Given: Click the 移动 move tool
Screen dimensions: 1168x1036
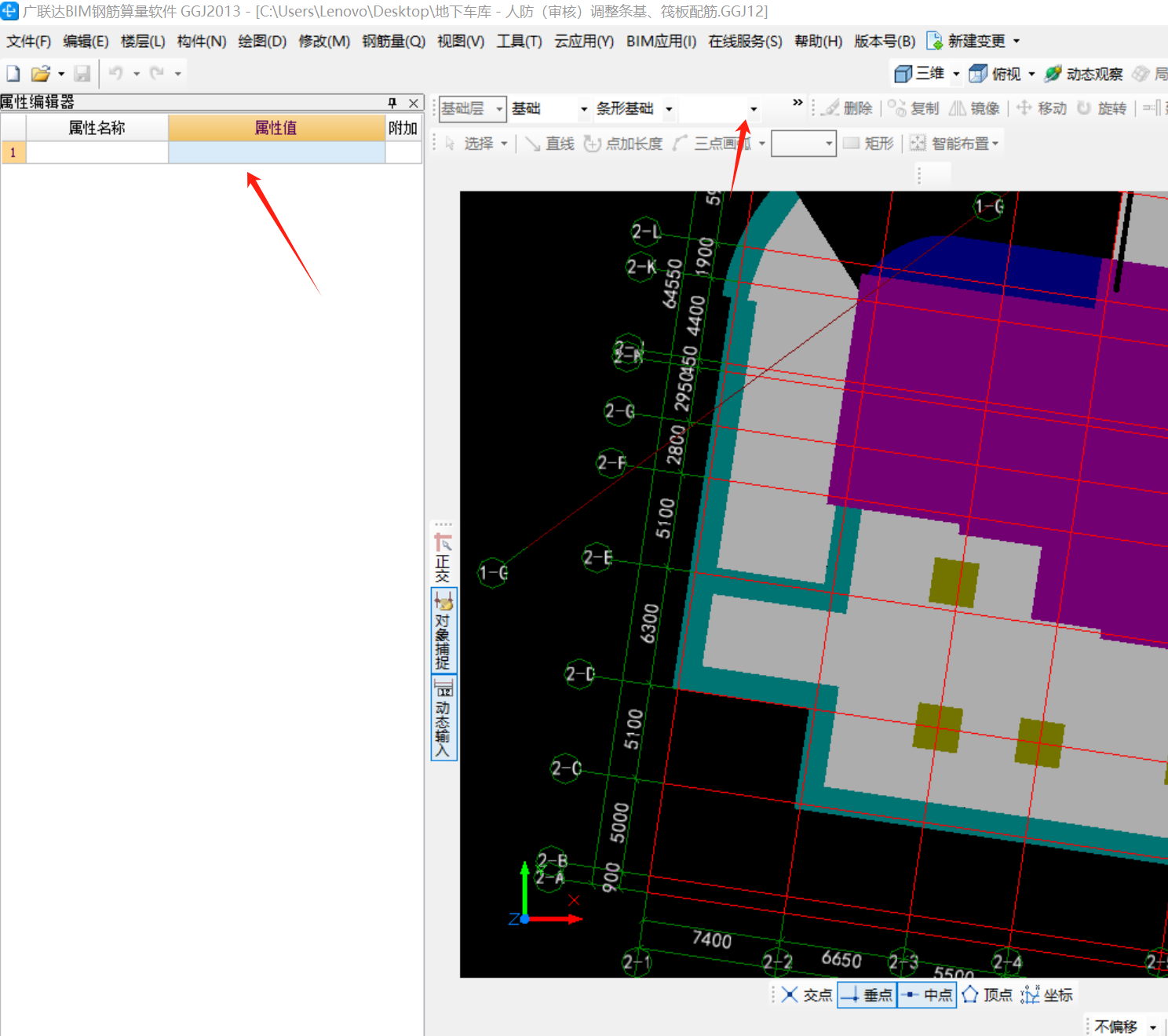Looking at the screenshot, I should (1042, 108).
